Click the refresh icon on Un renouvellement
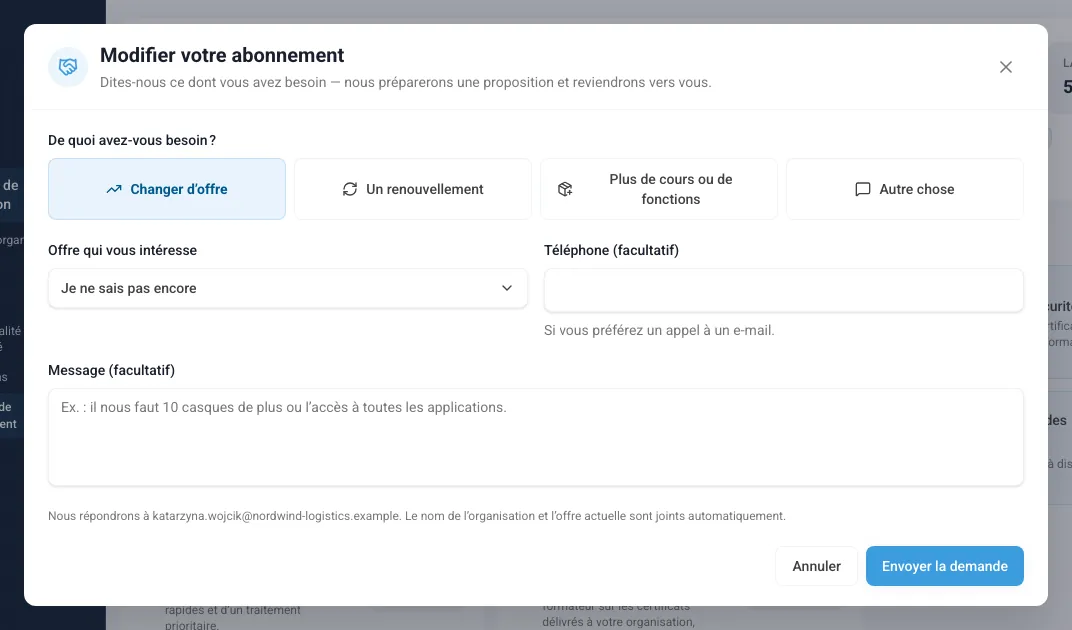This screenshot has width=1072, height=630. coord(350,189)
